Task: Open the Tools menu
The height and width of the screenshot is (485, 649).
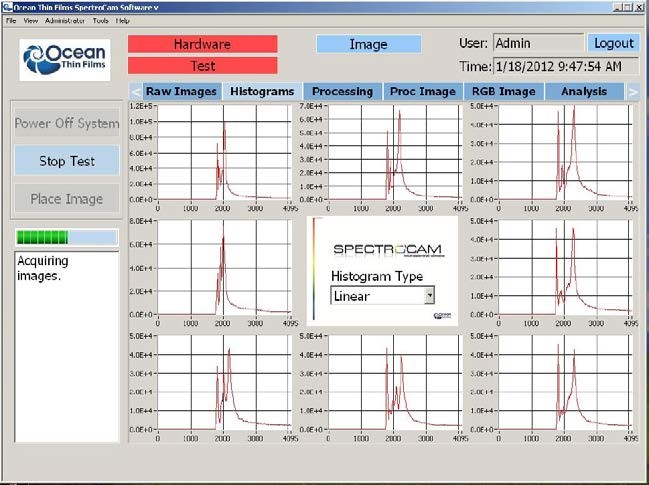Action: [100, 20]
